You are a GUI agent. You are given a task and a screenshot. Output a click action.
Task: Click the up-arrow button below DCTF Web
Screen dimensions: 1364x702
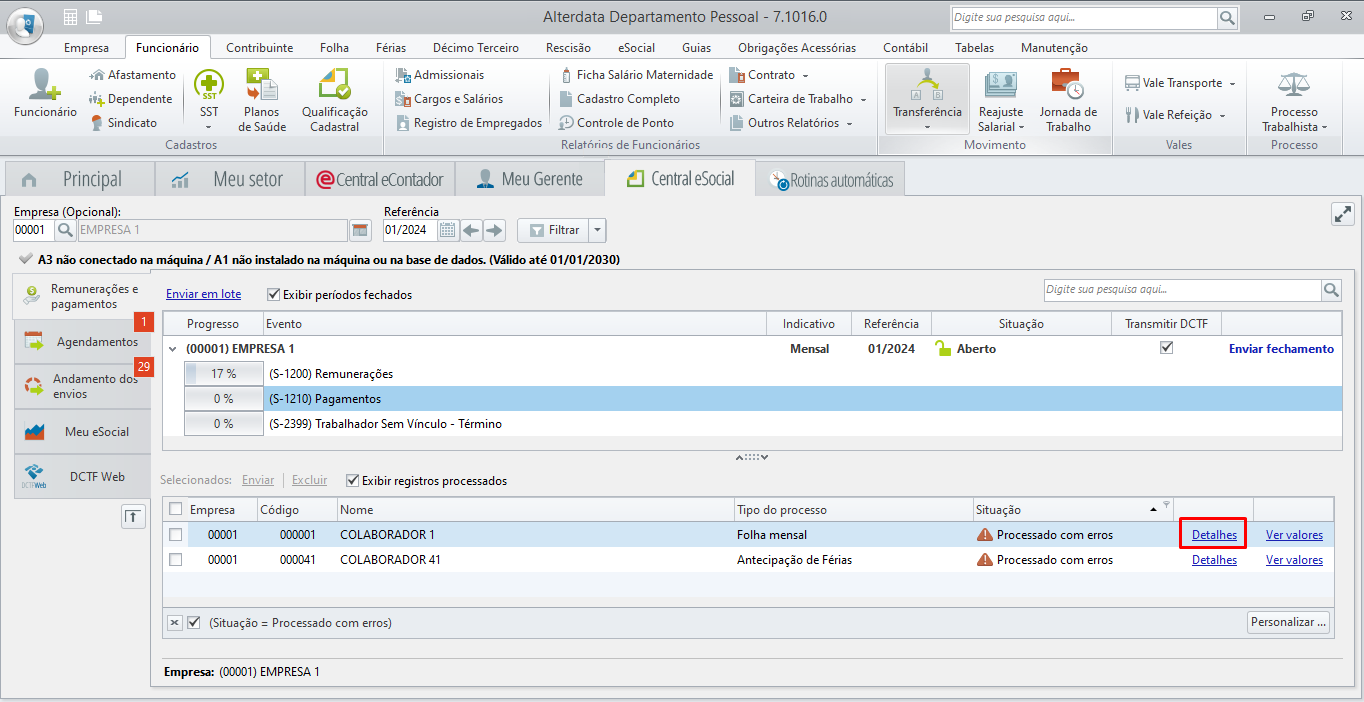(132, 516)
